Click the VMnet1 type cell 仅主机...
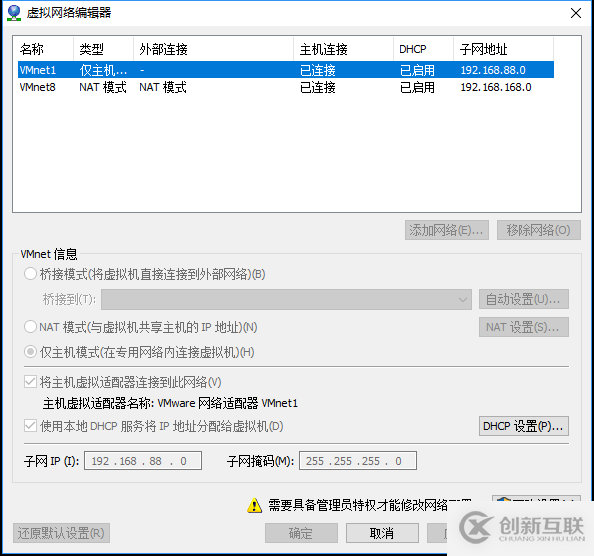 [x=103, y=70]
